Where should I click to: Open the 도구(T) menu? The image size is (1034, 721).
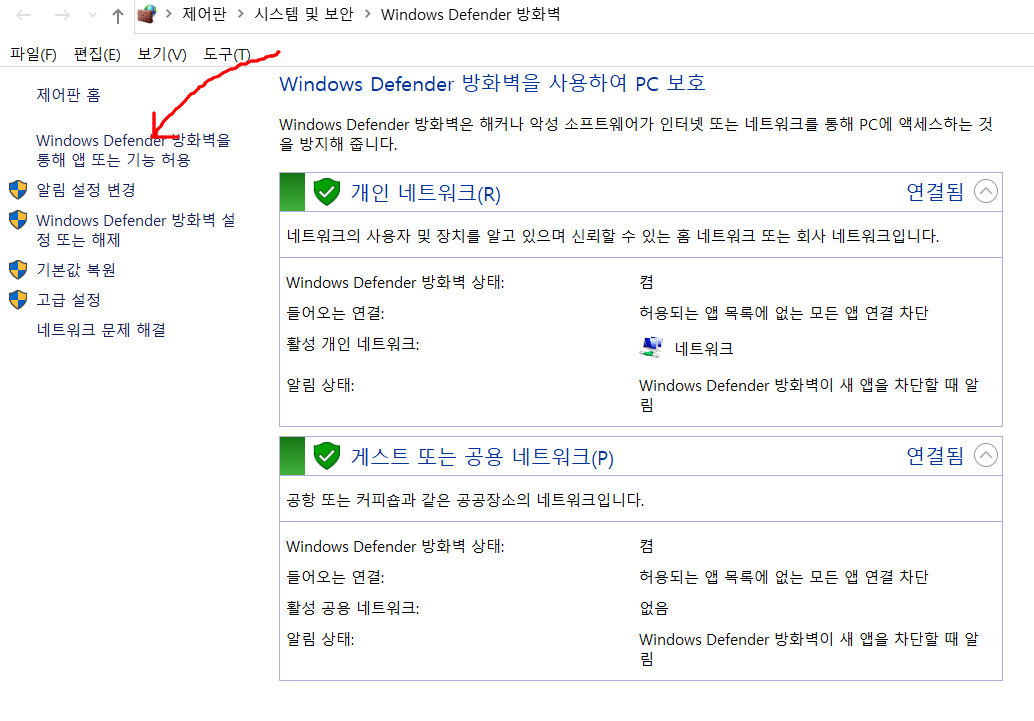[227, 54]
